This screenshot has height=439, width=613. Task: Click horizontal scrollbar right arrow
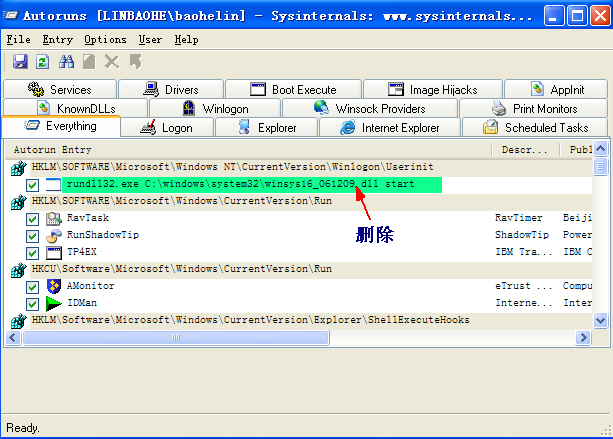[x=583, y=337]
